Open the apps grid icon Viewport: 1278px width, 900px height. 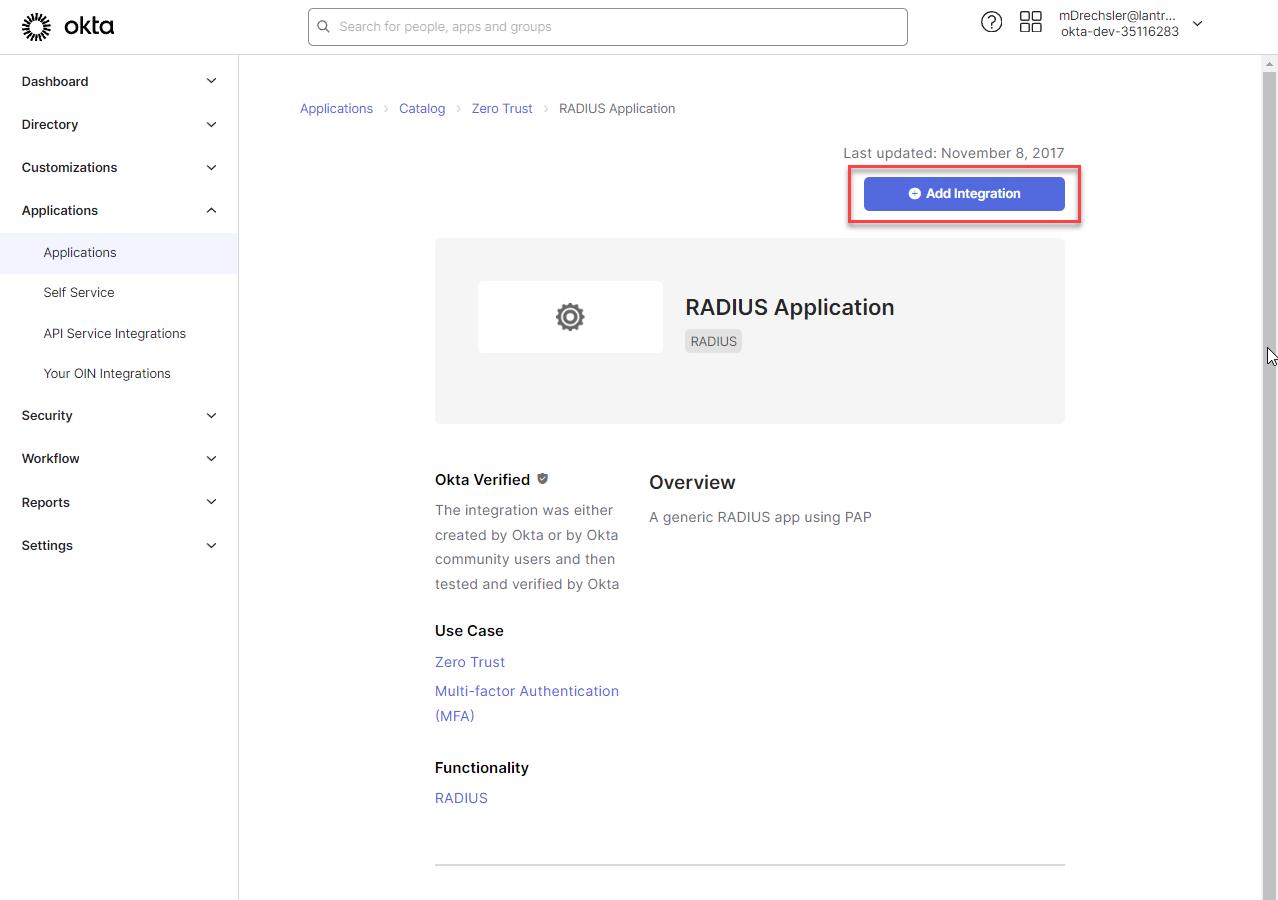coord(1030,22)
